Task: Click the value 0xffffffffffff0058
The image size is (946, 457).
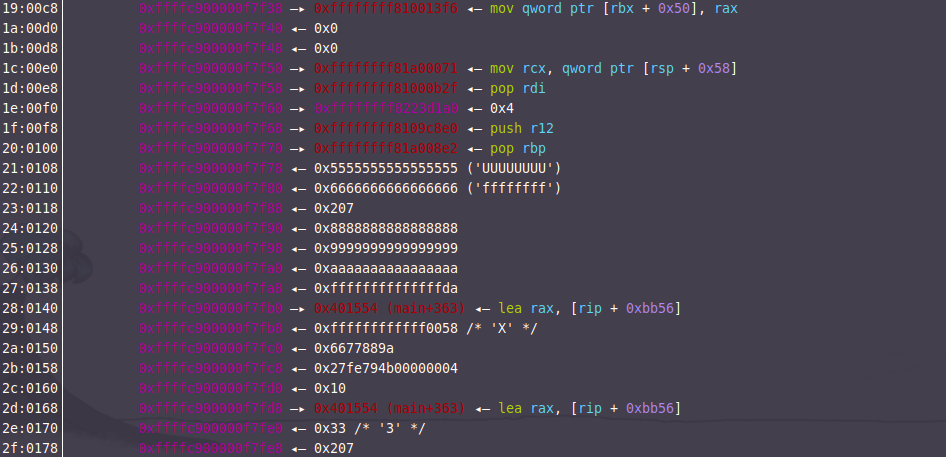Action: coord(386,328)
